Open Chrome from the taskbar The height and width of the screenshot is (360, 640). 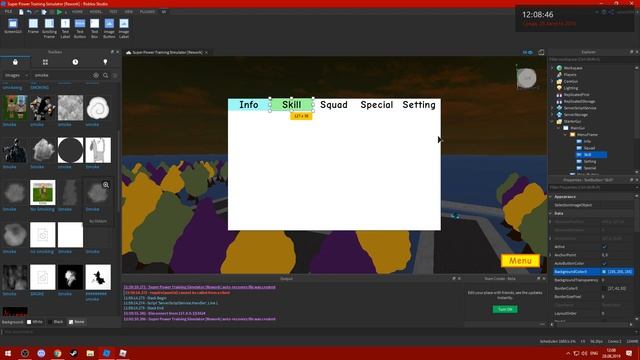(x=58, y=353)
